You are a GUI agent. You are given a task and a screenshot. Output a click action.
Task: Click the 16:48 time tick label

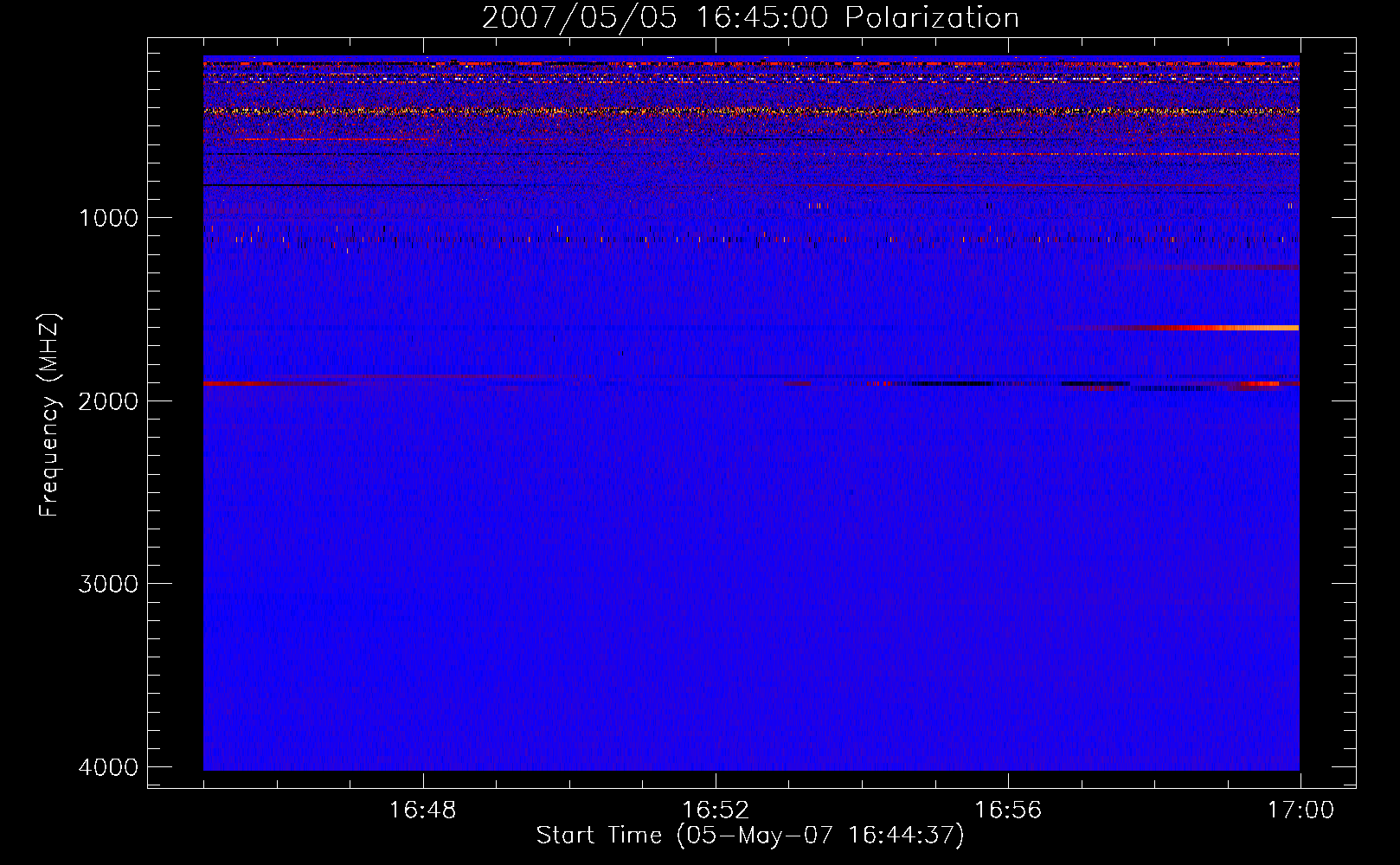tap(423, 811)
